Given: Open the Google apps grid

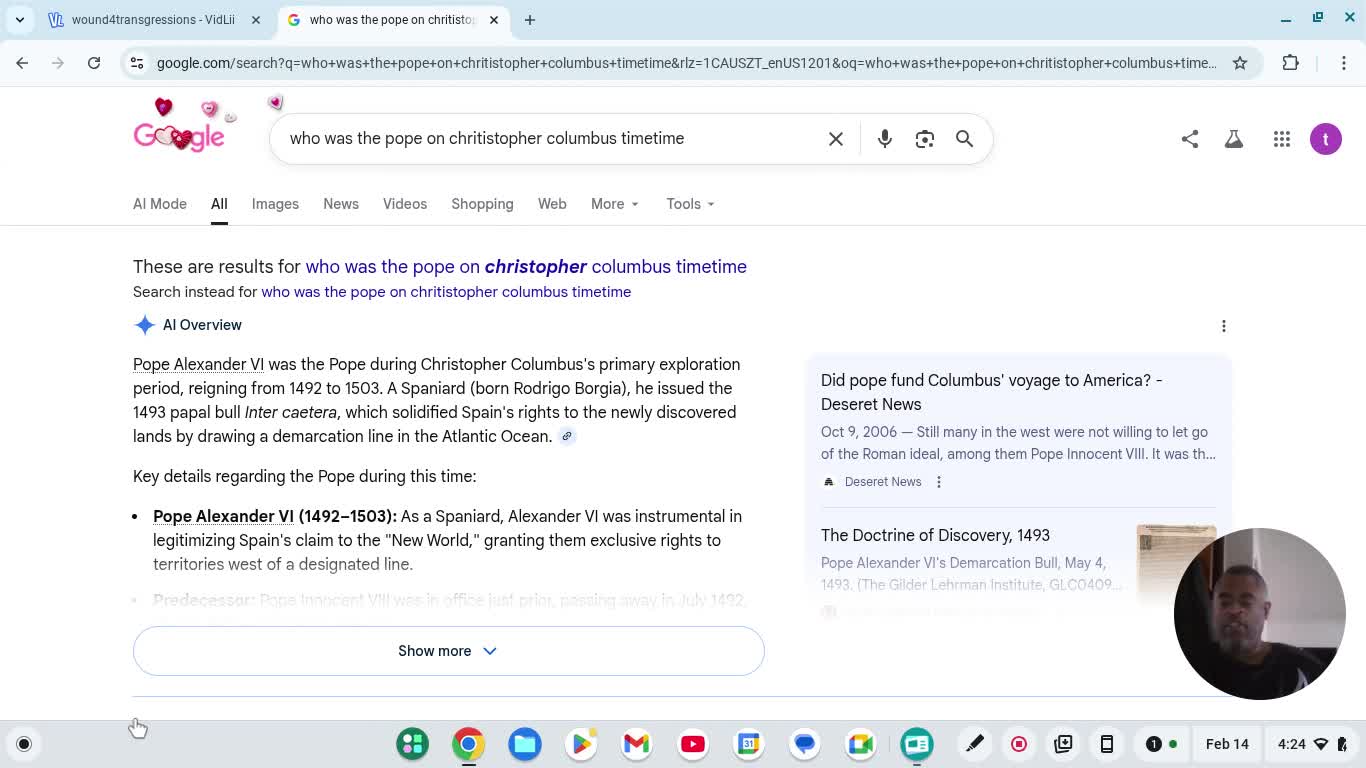Looking at the screenshot, I should click(1282, 139).
